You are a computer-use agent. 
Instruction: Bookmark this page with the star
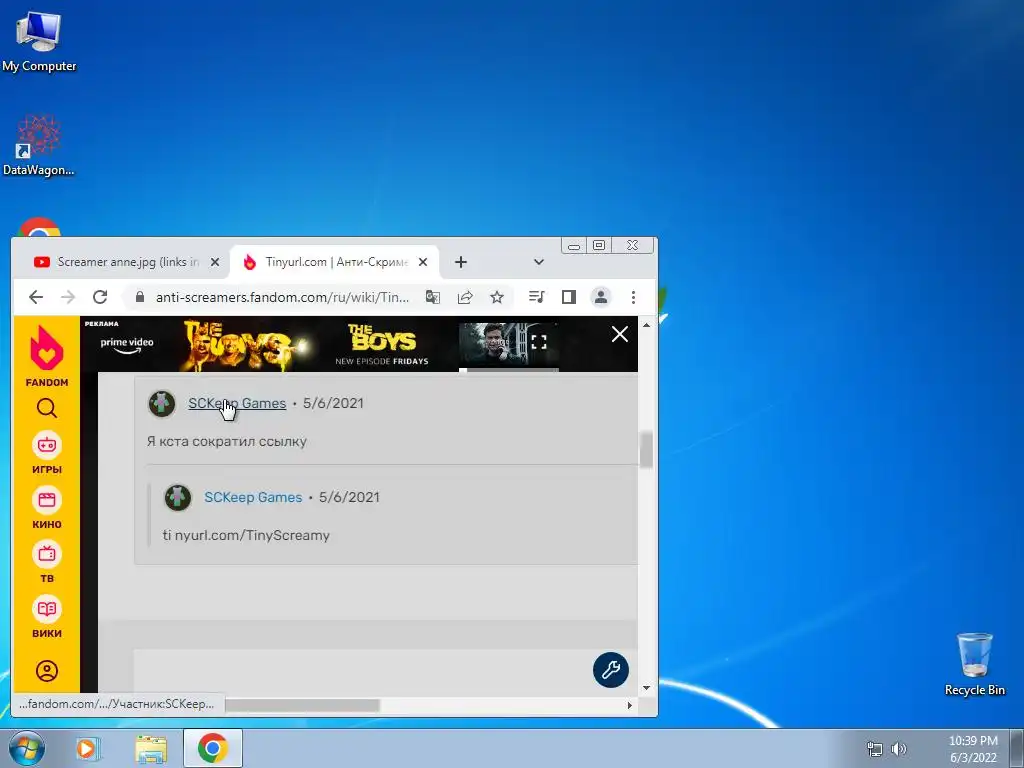[x=497, y=297]
